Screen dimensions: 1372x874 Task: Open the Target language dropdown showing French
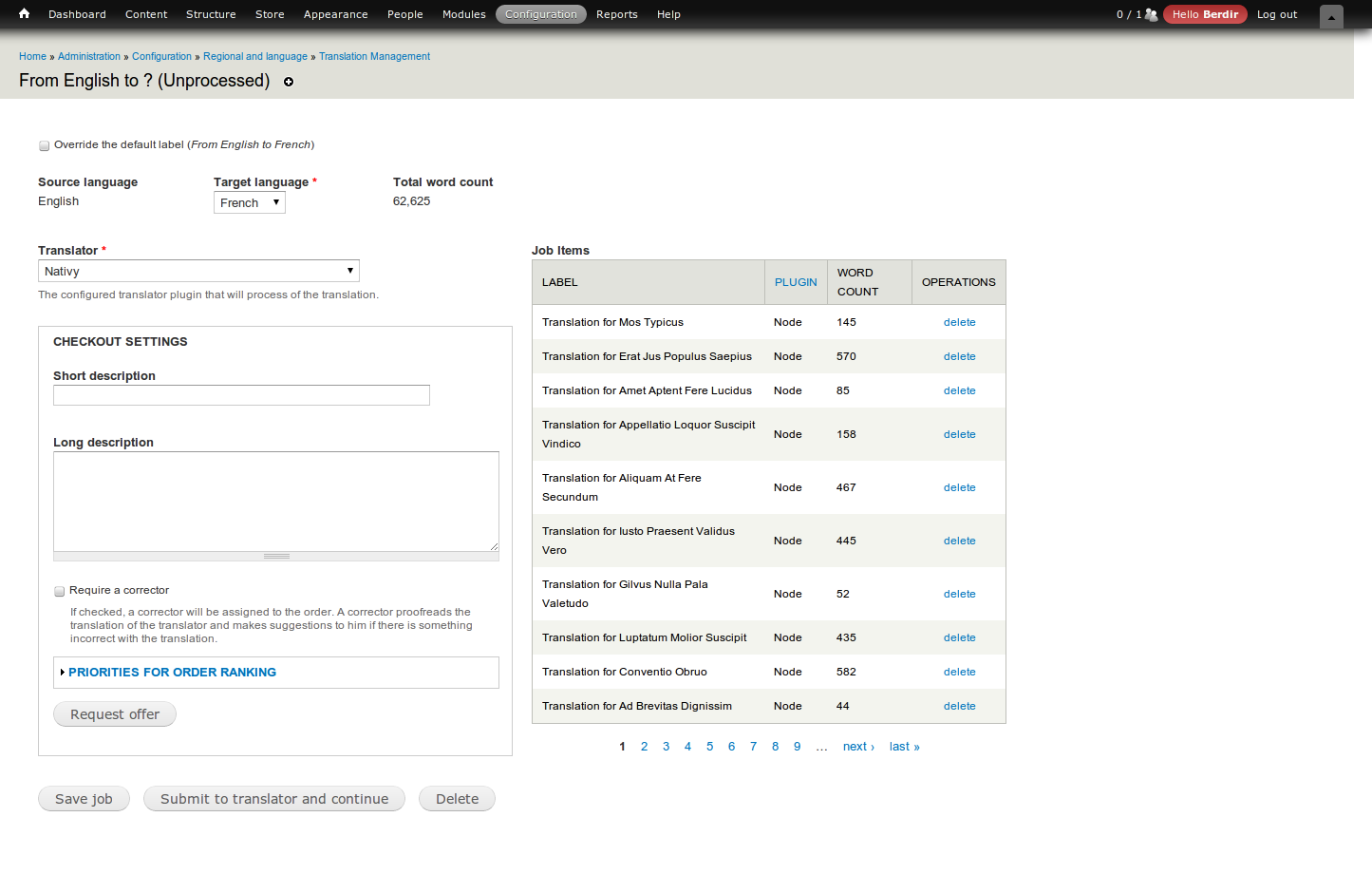tap(249, 201)
